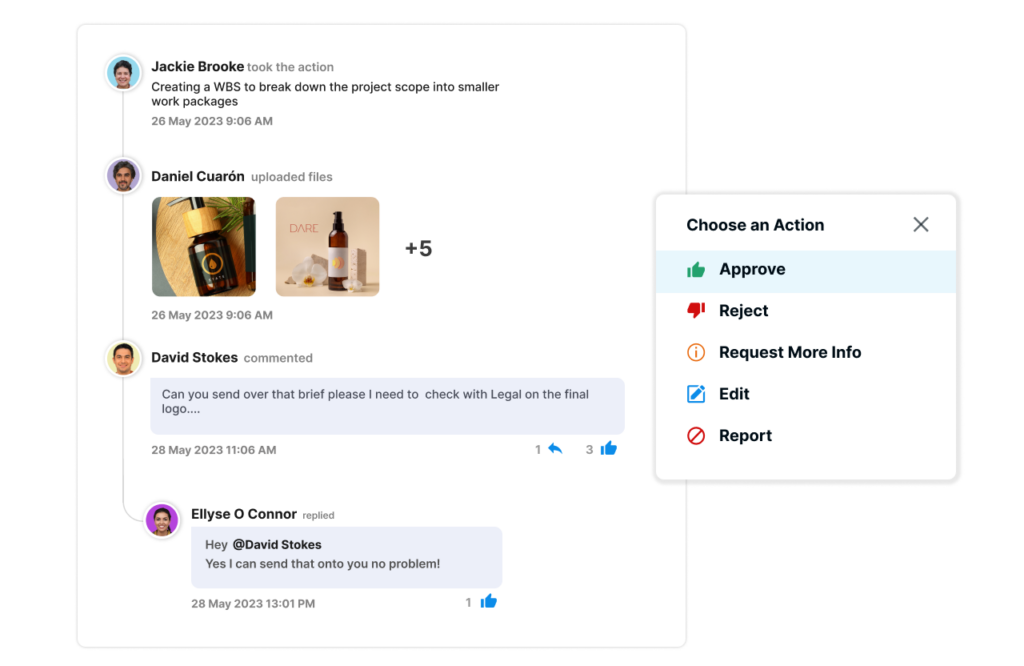Like Ellyse O Connor's reply
Viewport: 1024px width, 666px height.
pyautogui.click(x=488, y=602)
